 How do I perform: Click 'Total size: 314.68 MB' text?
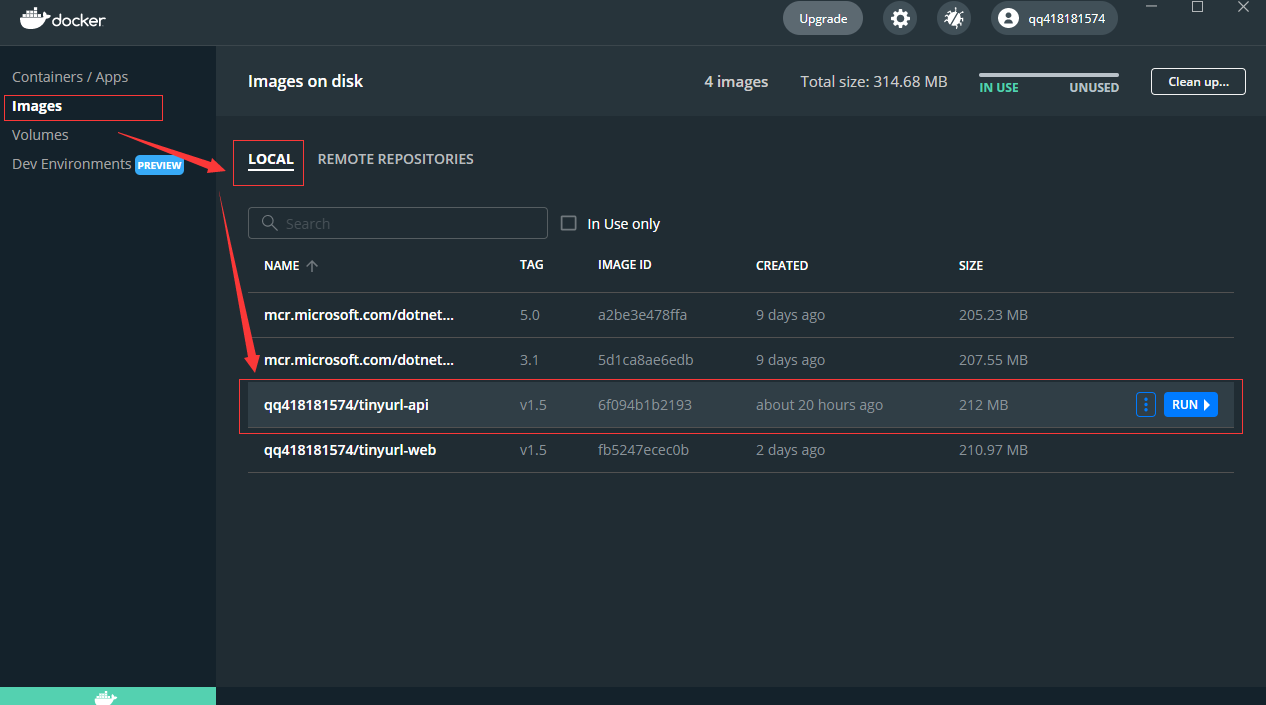pyautogui.click(x=874, y=82)
